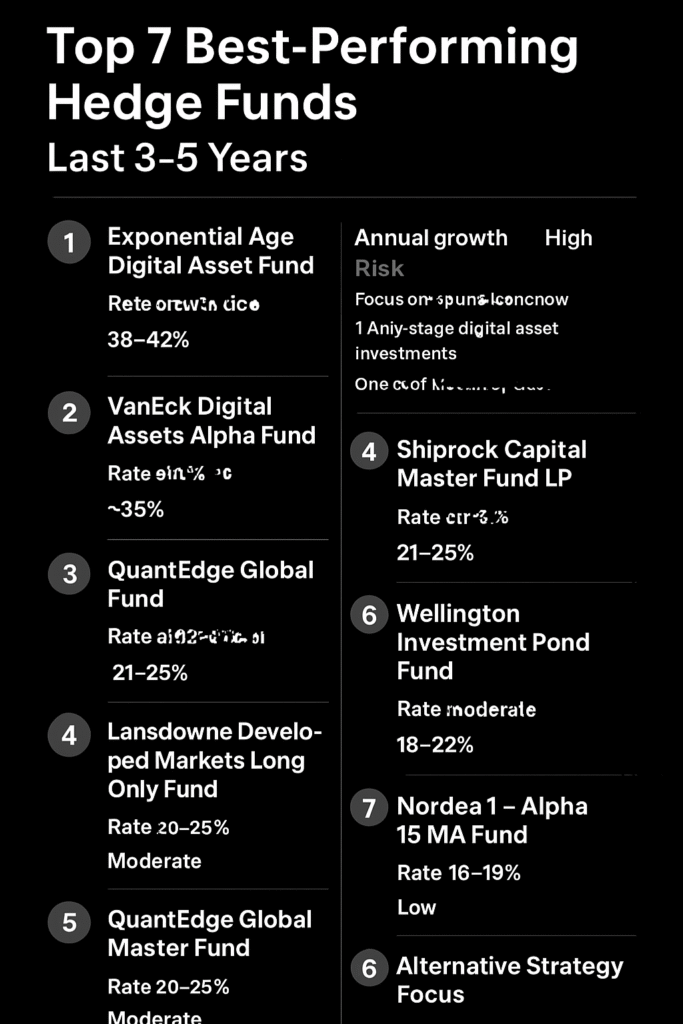Click the number 4 badge beside Shiprock Capital

pos(369,452)
